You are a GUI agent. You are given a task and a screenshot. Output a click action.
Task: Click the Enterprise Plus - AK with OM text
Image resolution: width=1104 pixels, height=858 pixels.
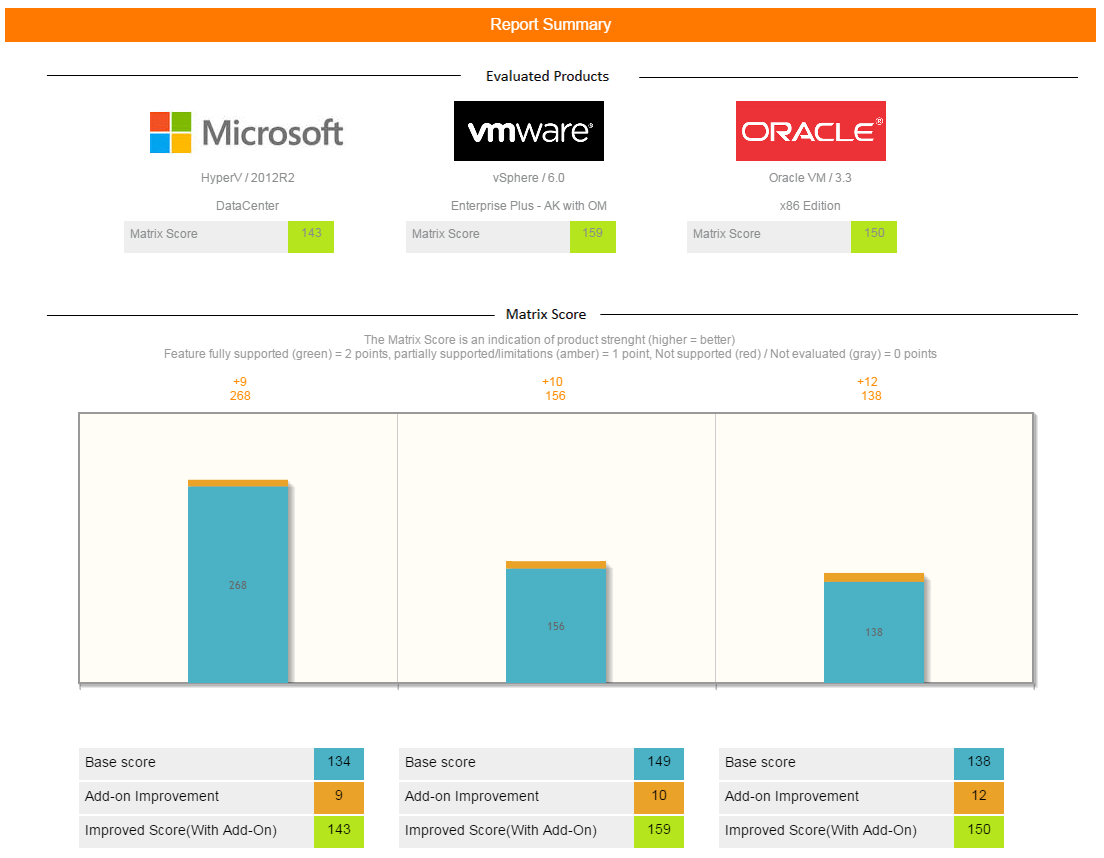click(x=529, y=206)
